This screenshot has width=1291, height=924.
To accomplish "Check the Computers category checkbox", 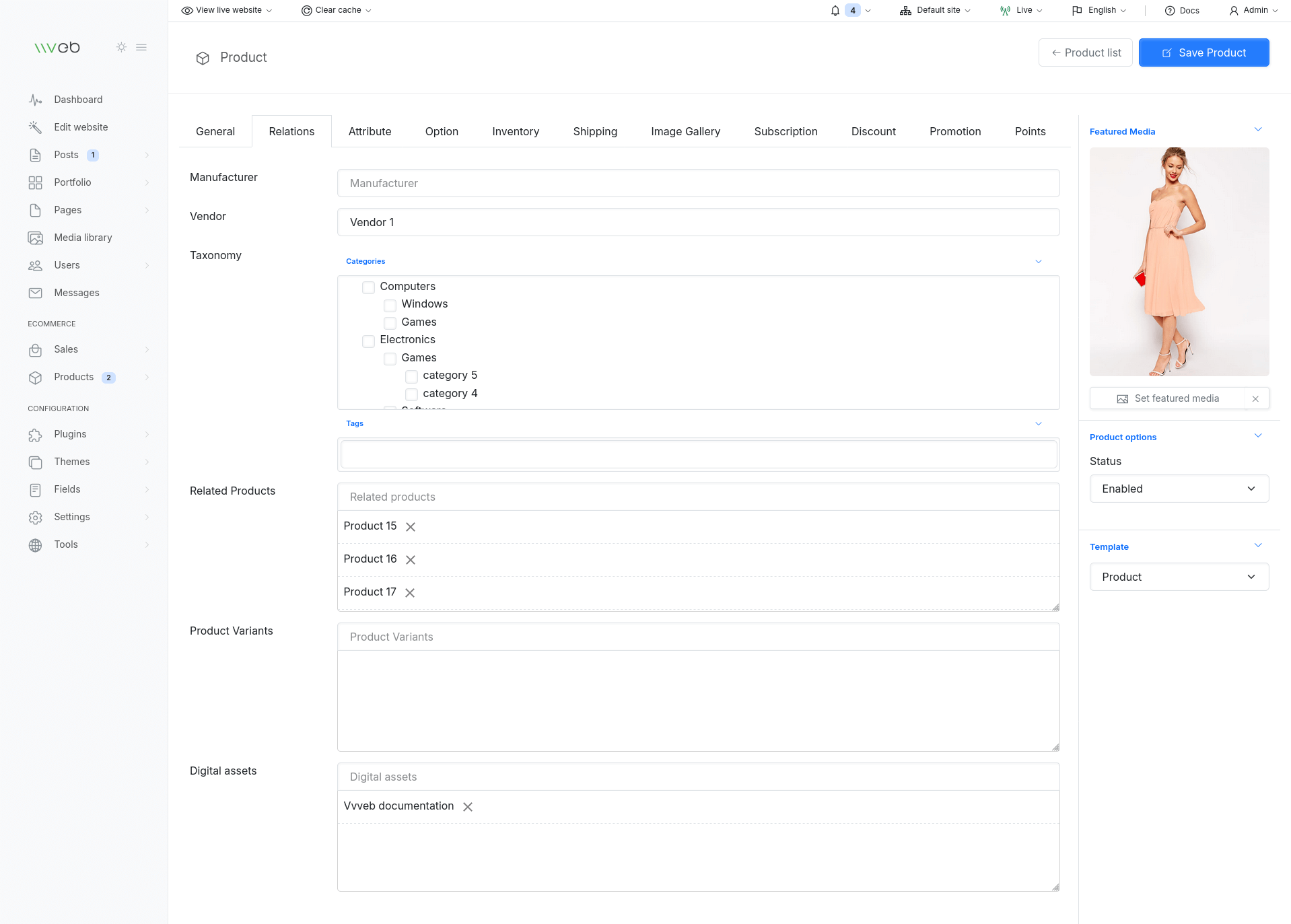I will 368,287.
